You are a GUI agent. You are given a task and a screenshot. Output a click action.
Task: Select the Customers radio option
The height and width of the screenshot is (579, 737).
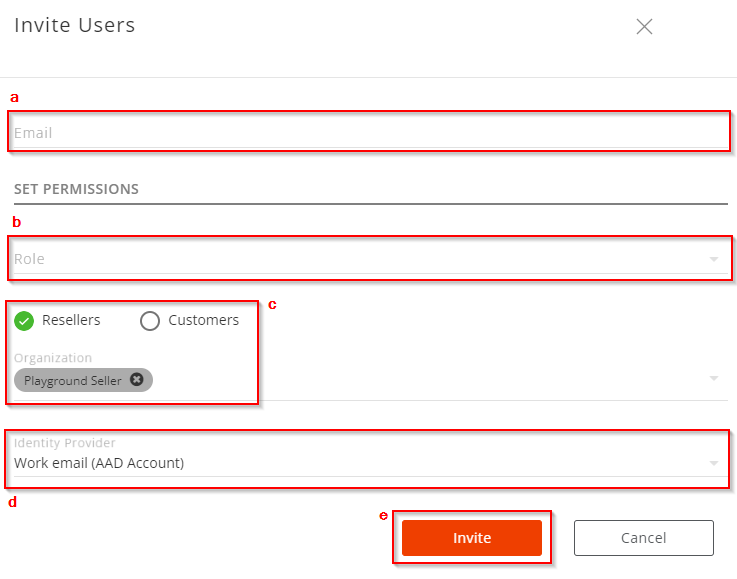[x=150, y=321]
